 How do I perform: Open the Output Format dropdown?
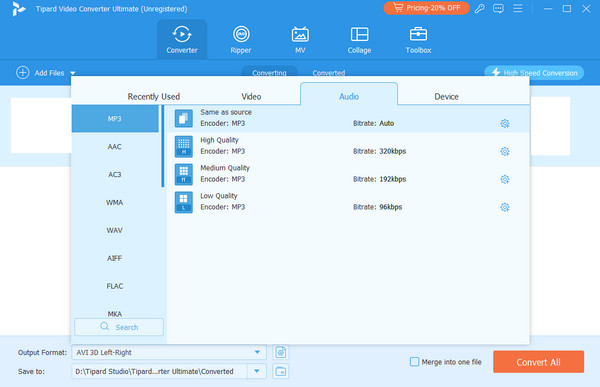click(x=169, y=352)
